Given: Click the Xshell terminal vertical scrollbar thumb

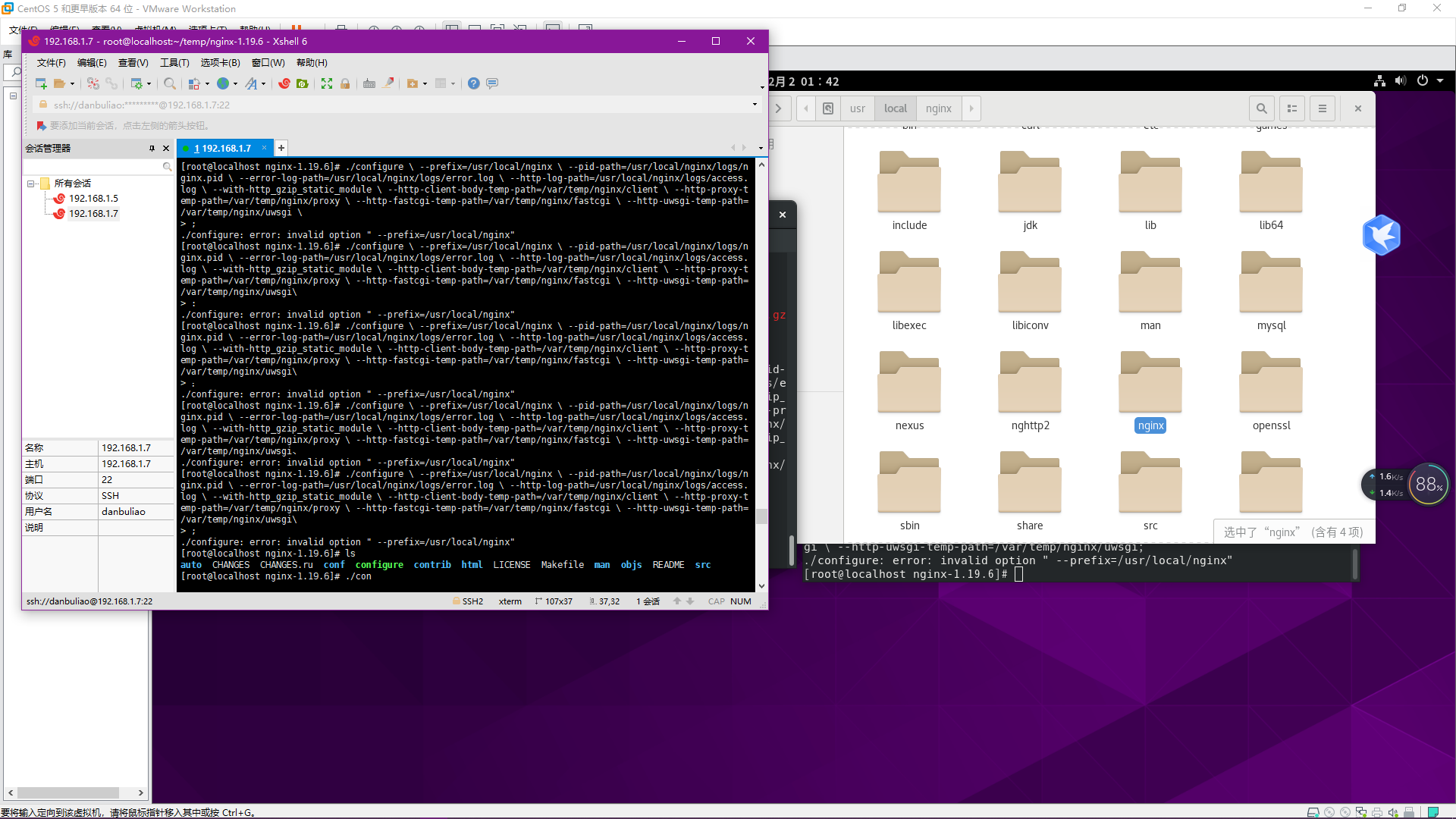Looking at the screenshot, I should pyautogui.click(x=762, y=516).
